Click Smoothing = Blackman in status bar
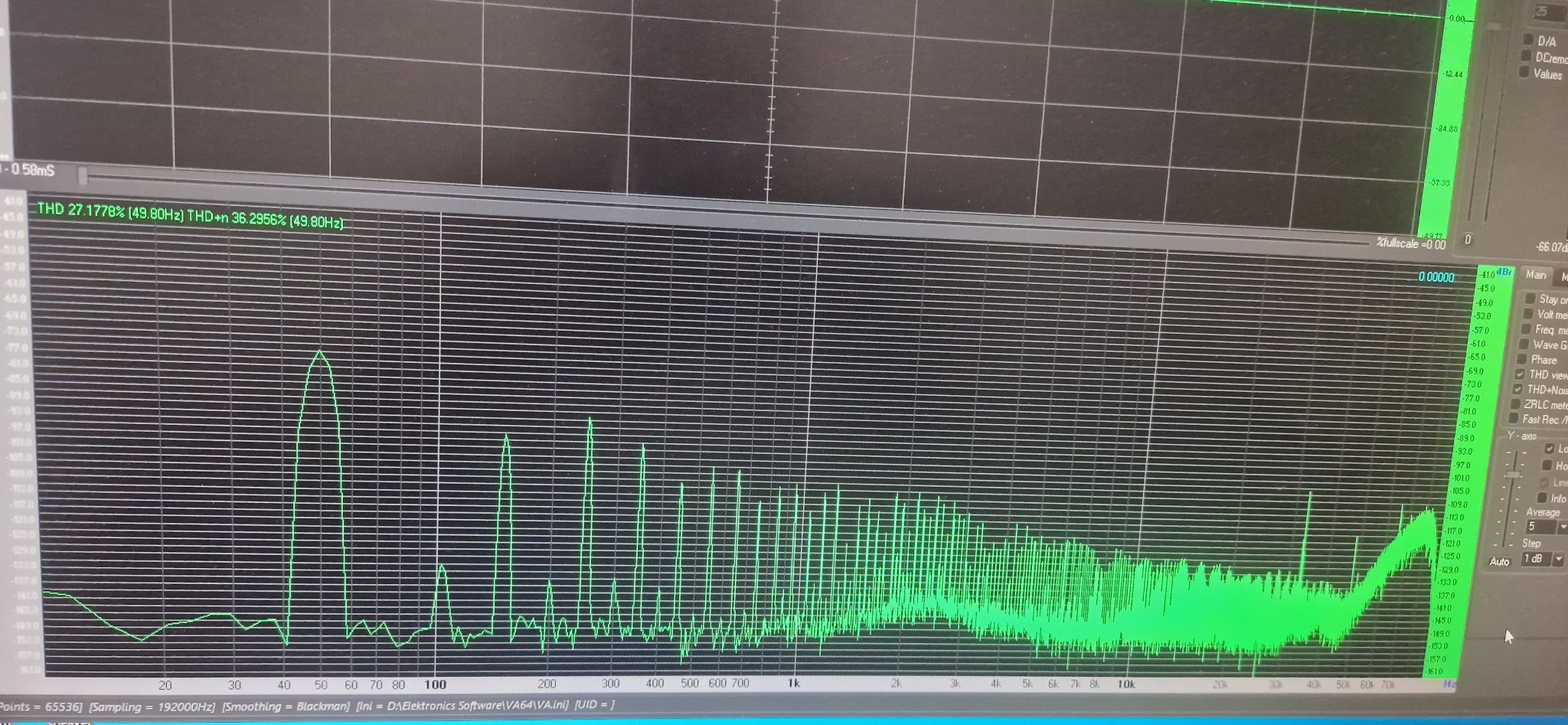This screenshot has width=1568, height=725. [286, 706]
